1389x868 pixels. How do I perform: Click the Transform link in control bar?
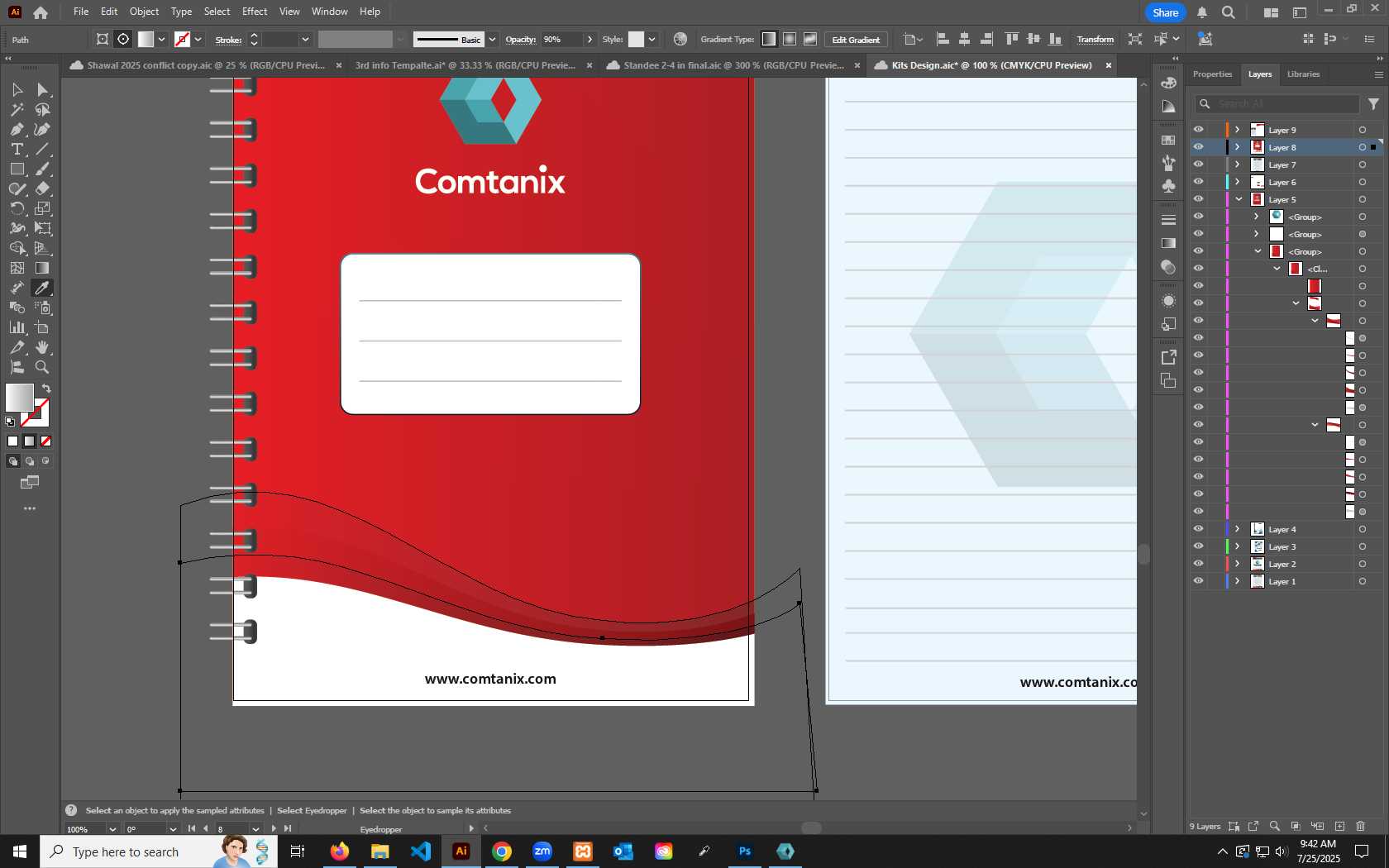click(1095, 39)
